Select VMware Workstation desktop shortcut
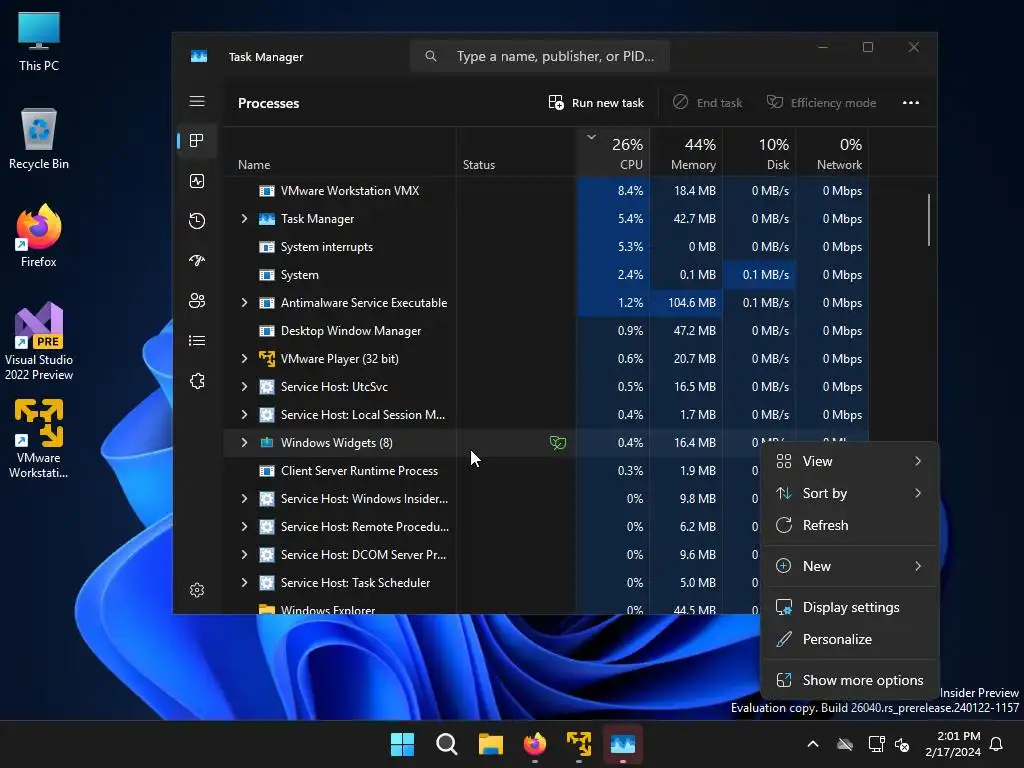The image size is (1024, 768). 39,439
